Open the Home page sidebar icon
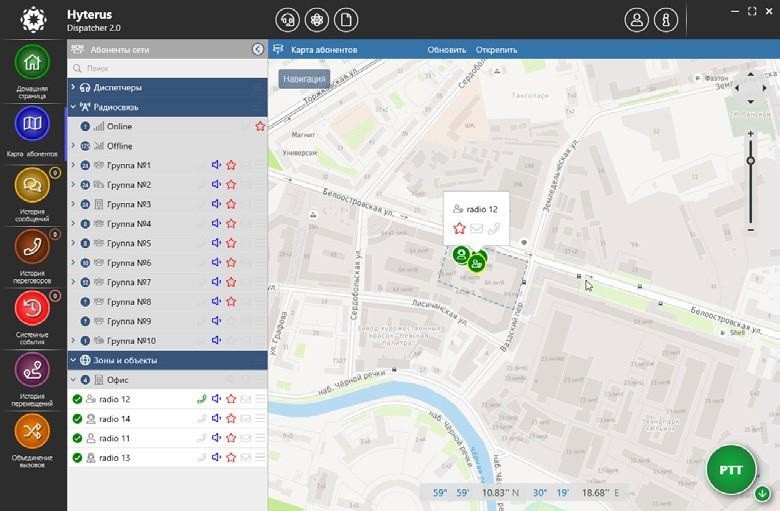Screen dimensions: 780x511 32,62
